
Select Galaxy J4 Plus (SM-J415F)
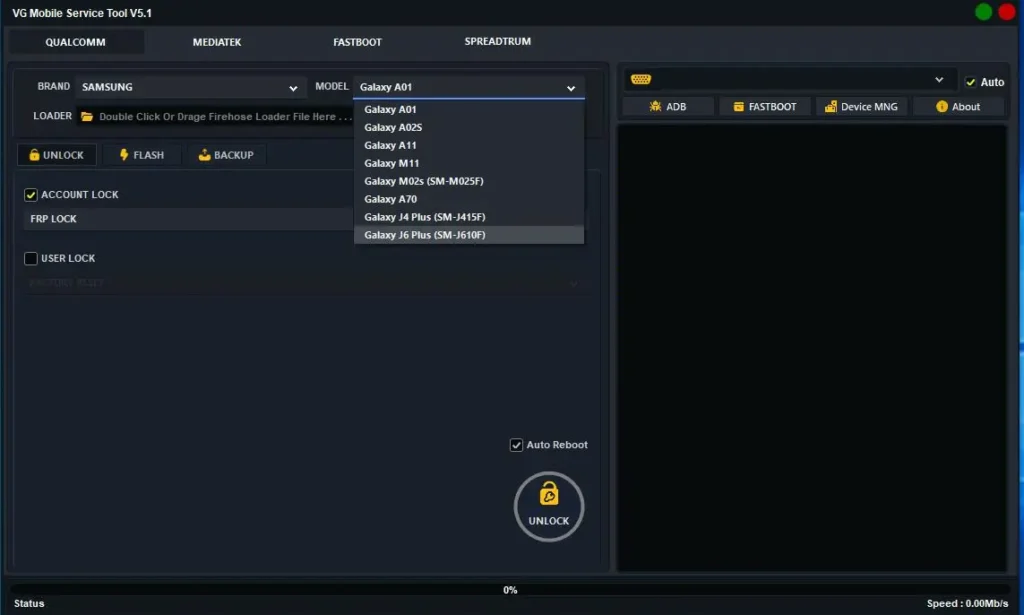click(x=469, y=217)
